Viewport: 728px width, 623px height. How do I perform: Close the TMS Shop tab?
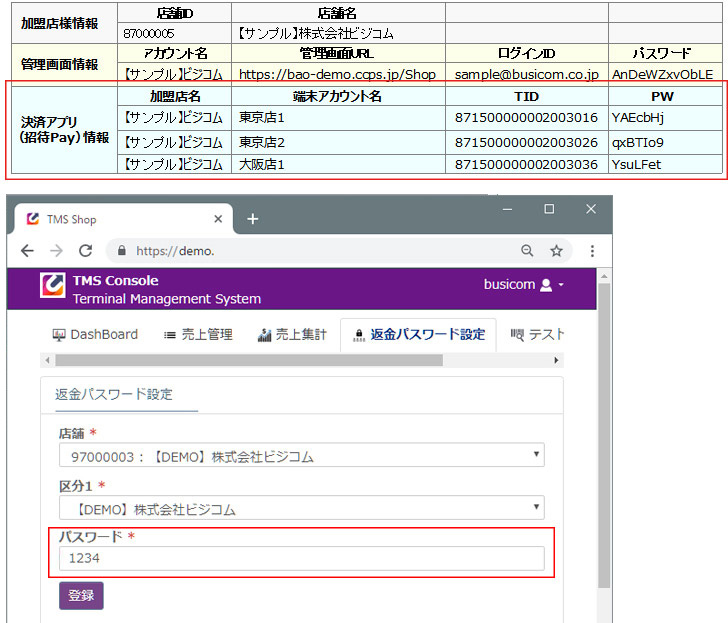pos(219,219)
